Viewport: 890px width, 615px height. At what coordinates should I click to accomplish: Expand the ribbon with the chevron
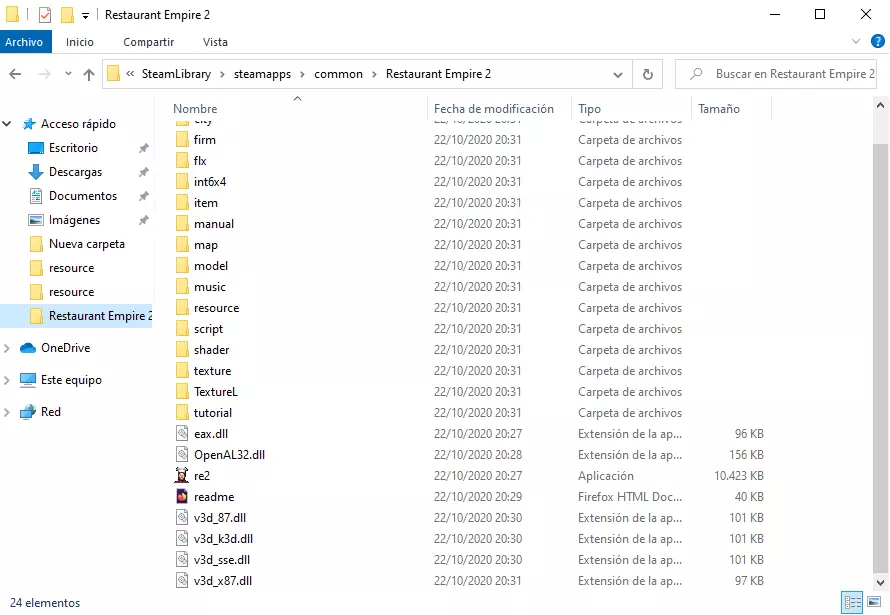coord(856,41)
